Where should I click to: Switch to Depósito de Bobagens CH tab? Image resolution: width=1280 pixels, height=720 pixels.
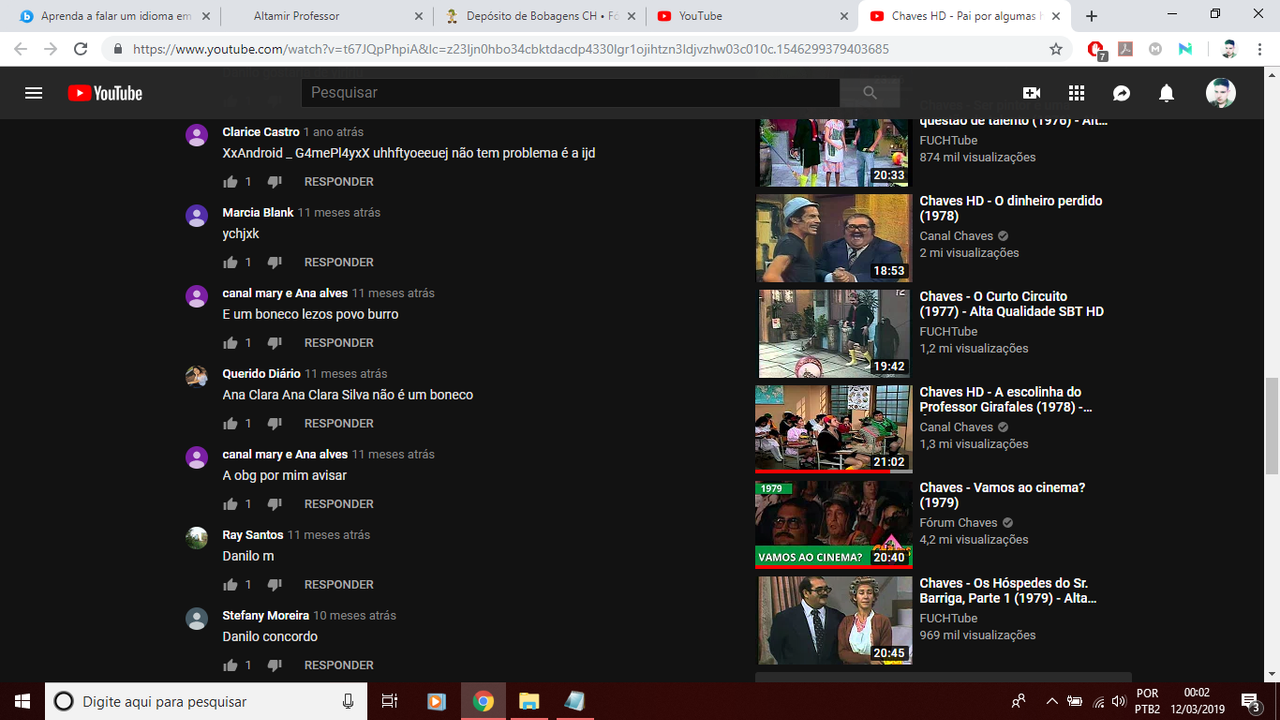(x=539, y=16)
